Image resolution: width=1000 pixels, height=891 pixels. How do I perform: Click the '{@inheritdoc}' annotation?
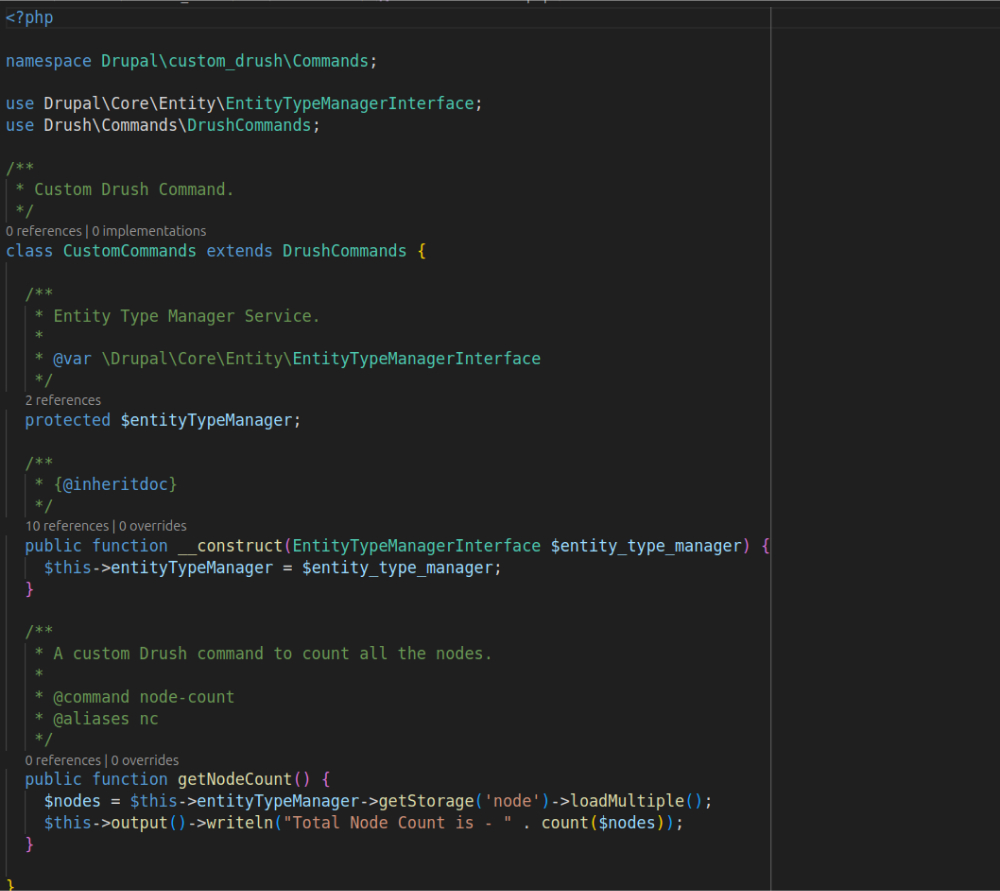[115, 485]
